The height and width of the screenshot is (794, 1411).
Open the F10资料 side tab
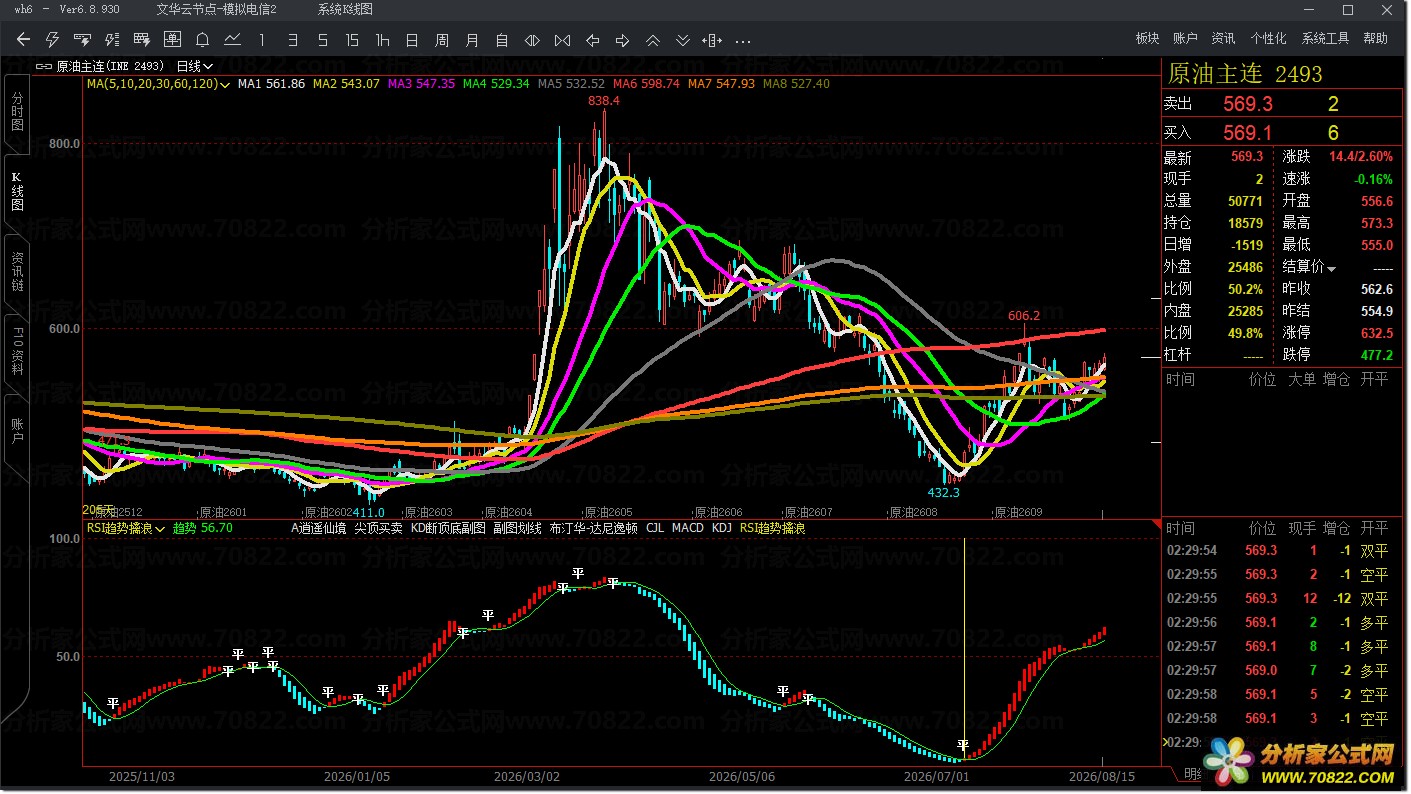tap(17, 352)
